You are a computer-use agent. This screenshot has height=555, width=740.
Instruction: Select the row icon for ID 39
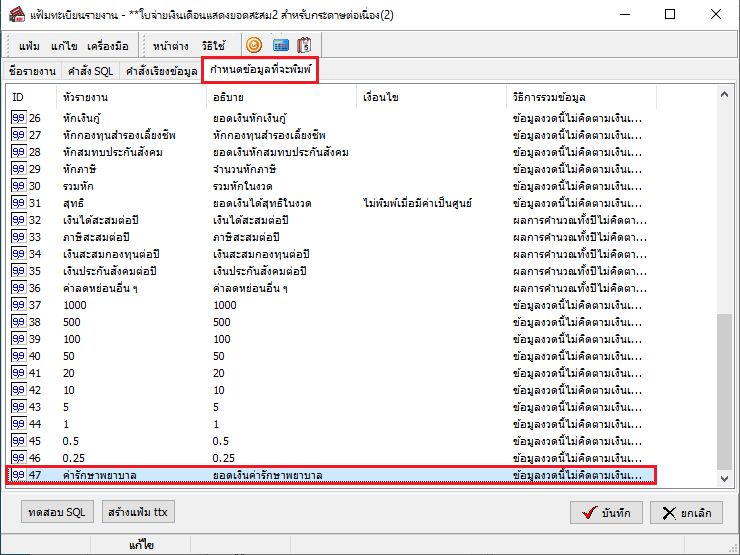pos(18,338)
